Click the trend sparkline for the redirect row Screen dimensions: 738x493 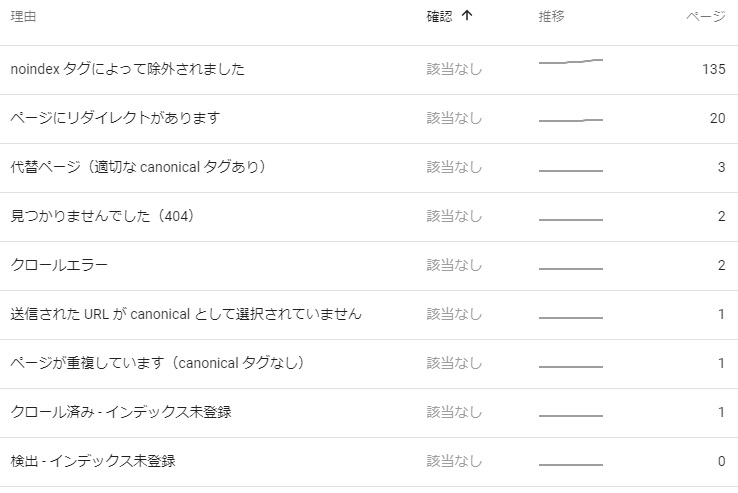(570, 120)
